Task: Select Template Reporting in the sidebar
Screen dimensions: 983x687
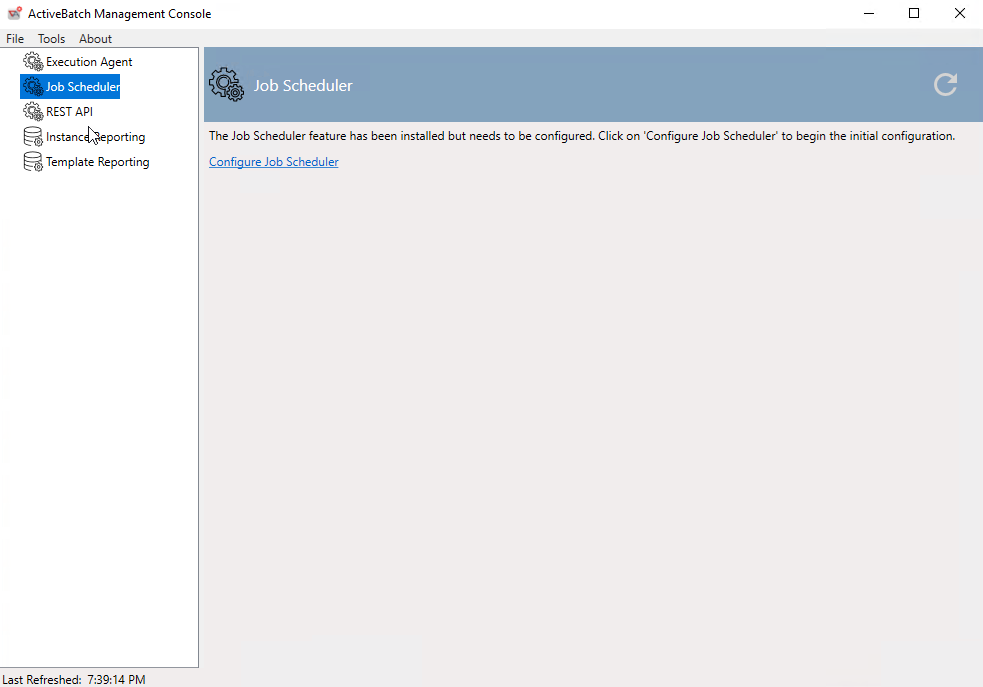Action: tap(96, 161)
